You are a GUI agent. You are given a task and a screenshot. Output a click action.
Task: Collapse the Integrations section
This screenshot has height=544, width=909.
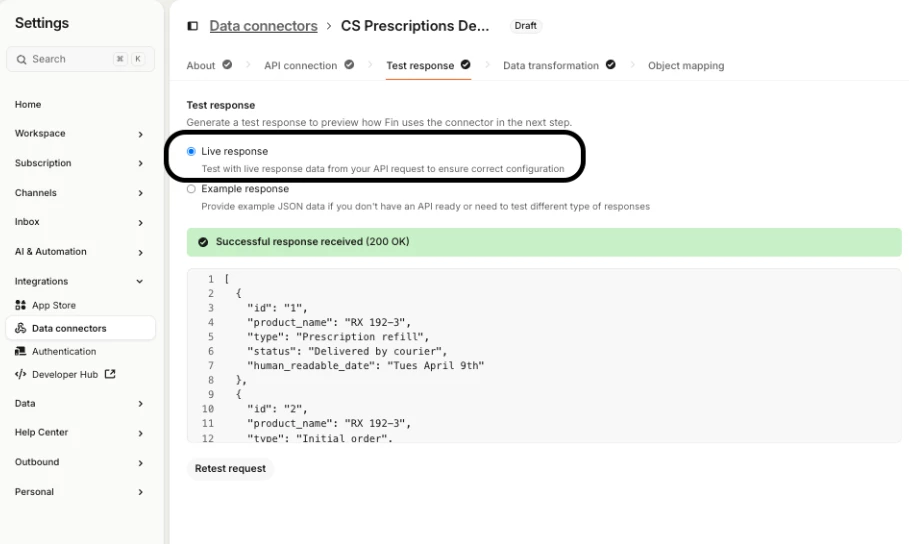coord(140,282)
